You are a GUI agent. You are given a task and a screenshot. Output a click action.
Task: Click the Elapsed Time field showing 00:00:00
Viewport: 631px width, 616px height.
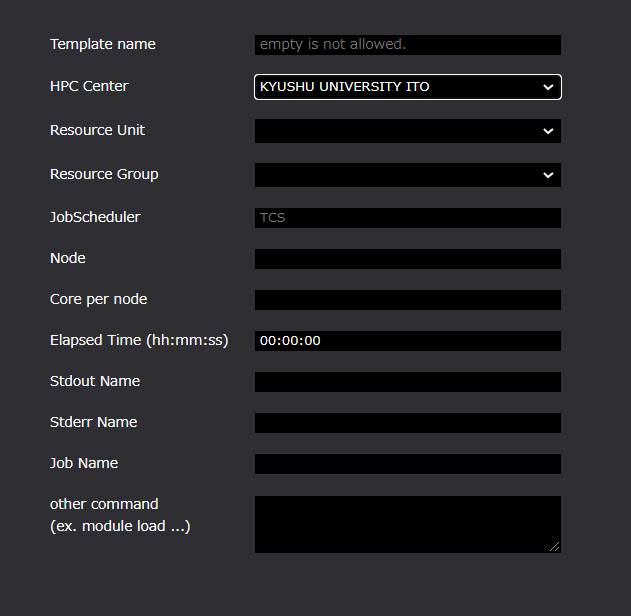coord(407,341)
